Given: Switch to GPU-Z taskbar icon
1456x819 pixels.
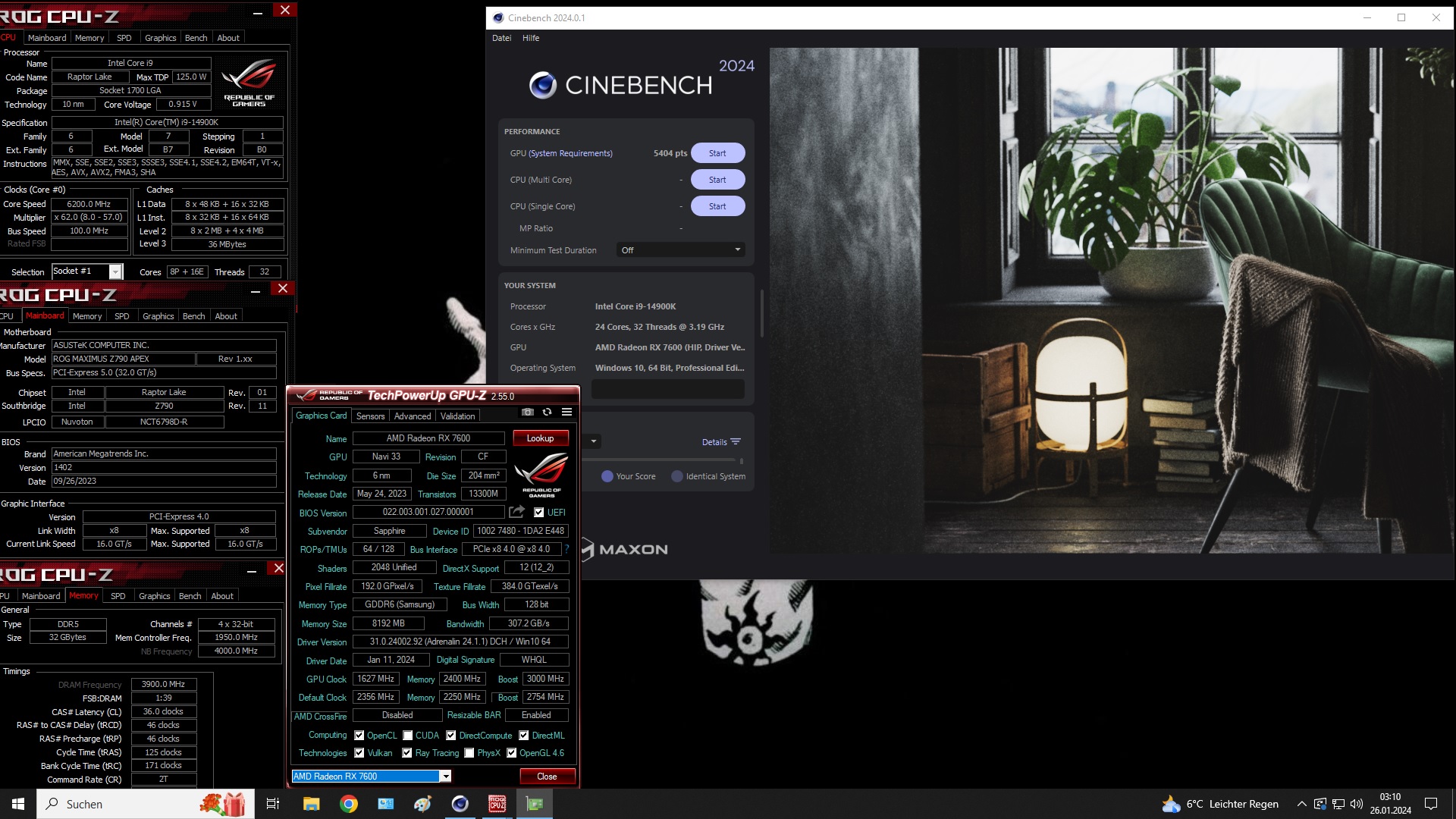Looking at the screenshot, I should (535, 804).
